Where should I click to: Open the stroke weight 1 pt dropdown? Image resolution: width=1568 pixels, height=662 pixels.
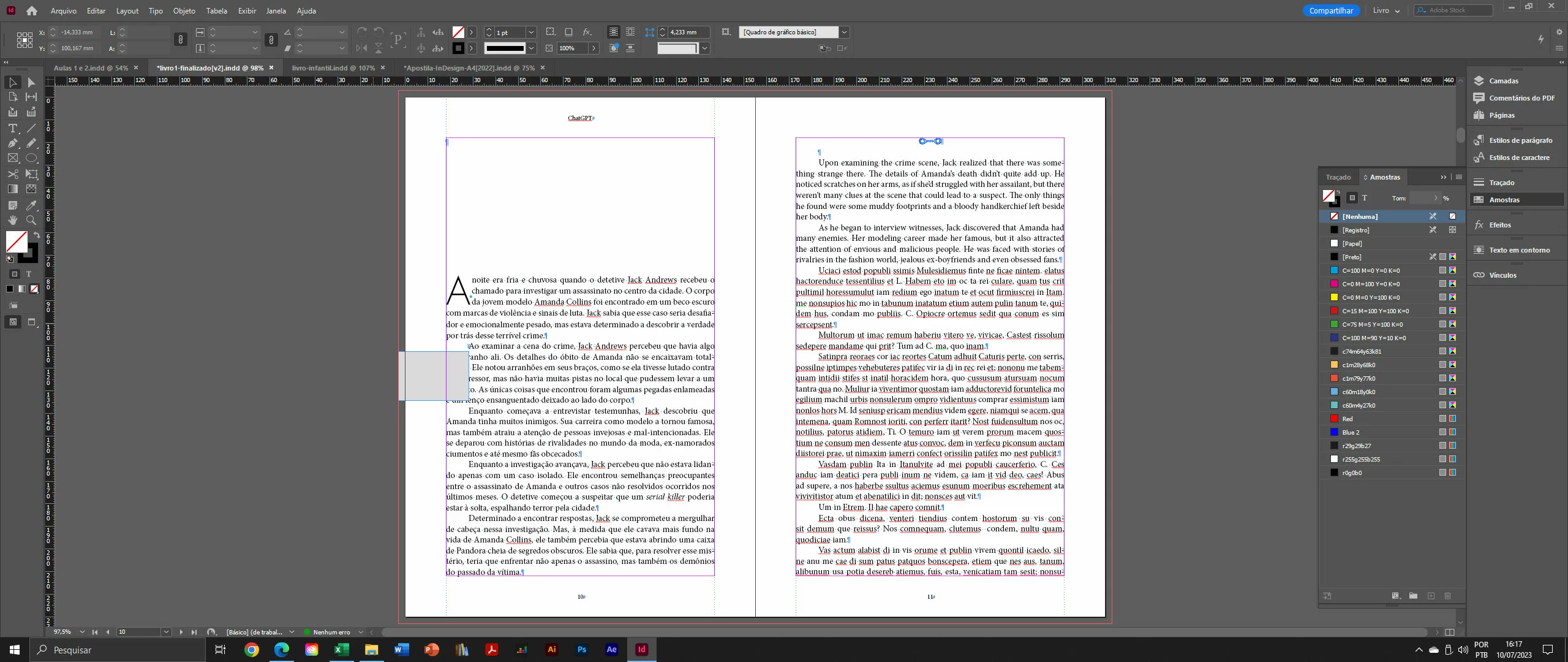tap(531, 32)
